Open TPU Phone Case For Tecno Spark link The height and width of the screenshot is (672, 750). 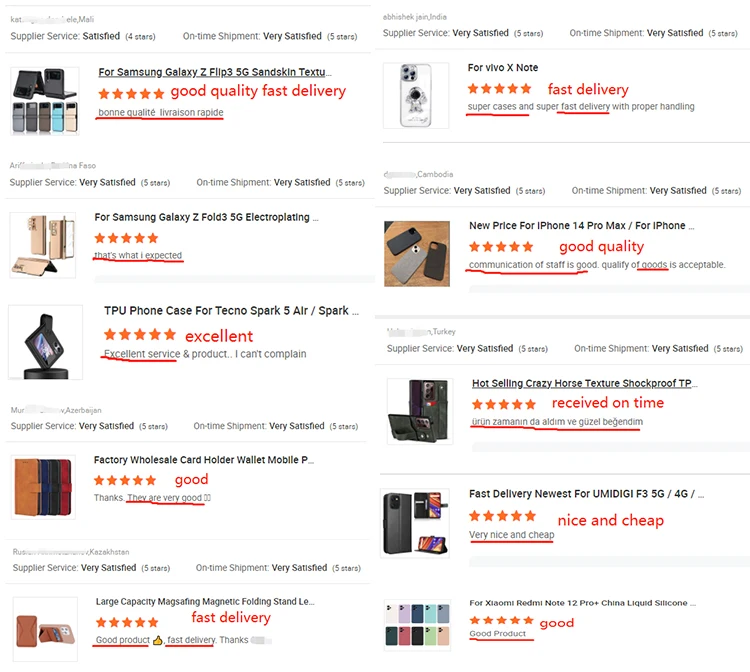[x=226, y=310]
